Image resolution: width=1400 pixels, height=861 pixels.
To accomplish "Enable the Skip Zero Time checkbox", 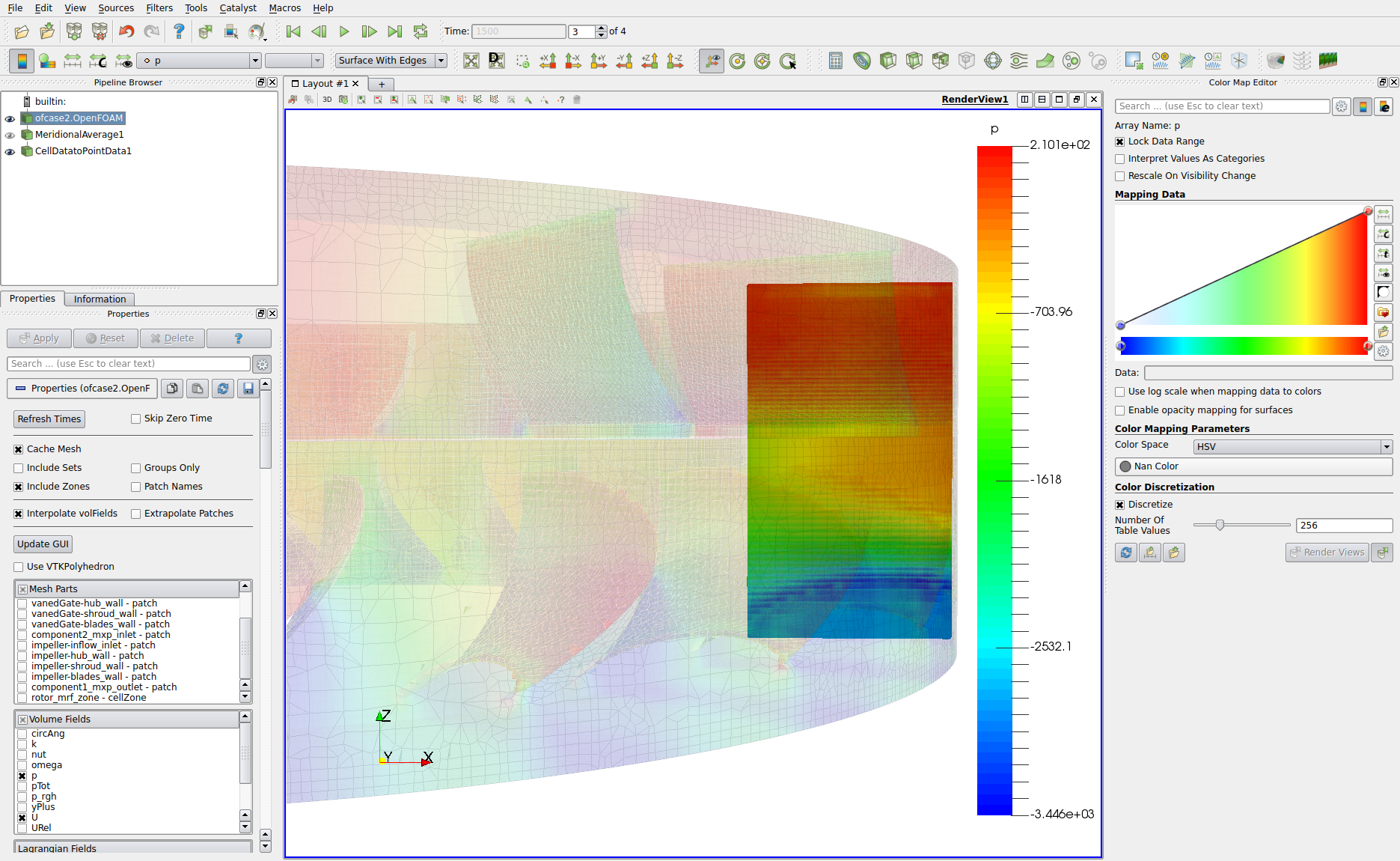I will pos(136,419).
